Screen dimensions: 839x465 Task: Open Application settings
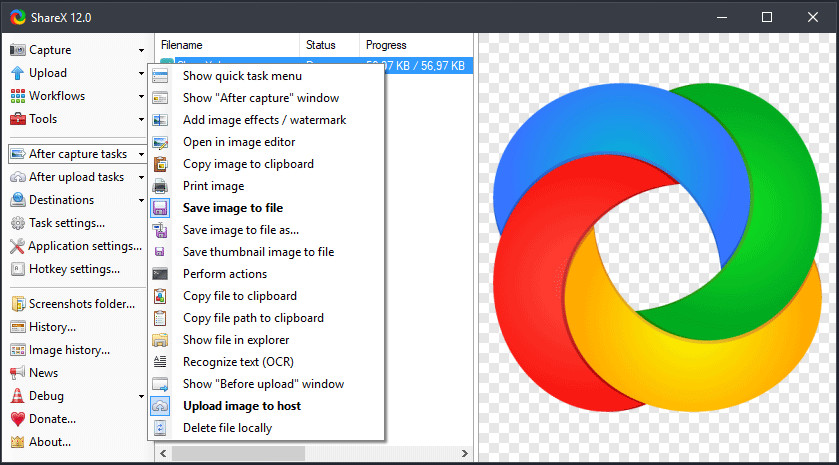(76, 246)
